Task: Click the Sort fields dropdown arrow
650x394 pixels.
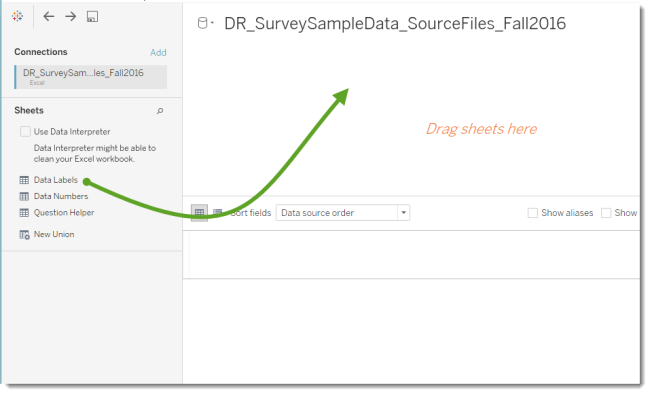Action: [x=403, y=213]
